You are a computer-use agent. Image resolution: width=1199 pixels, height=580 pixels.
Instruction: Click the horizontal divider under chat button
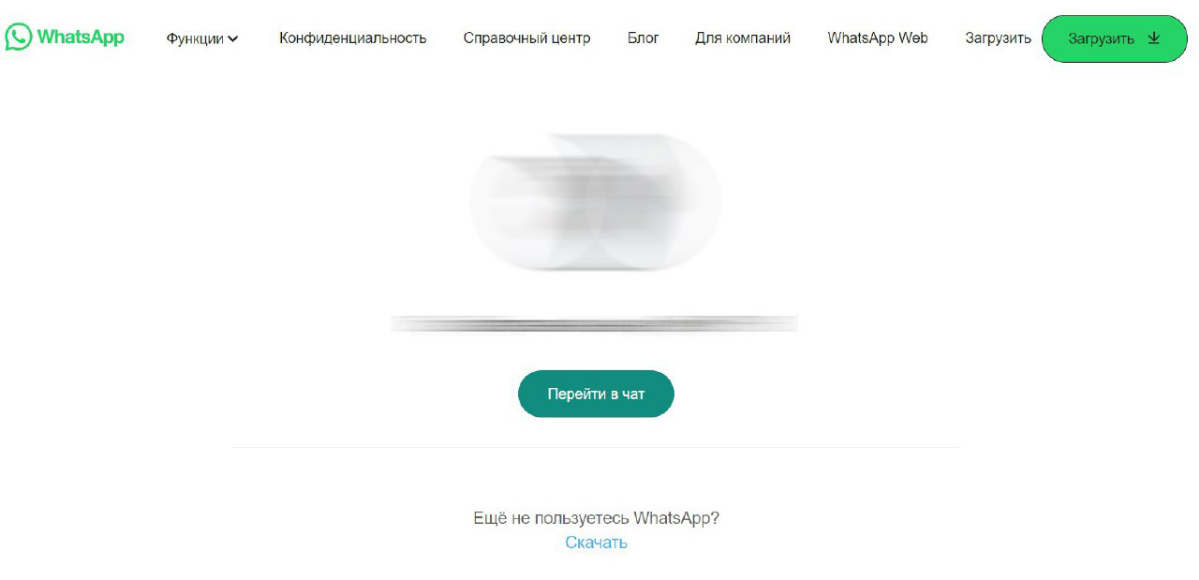click(596, 448)
